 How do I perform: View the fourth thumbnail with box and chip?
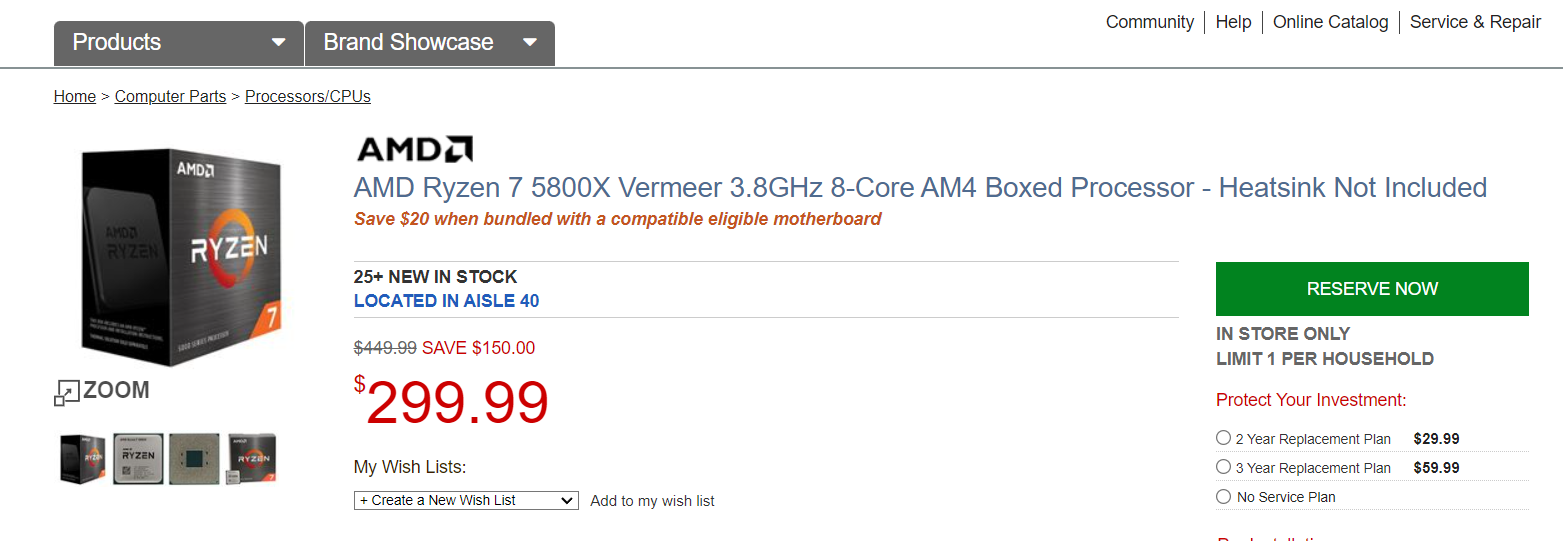[251, 458]
